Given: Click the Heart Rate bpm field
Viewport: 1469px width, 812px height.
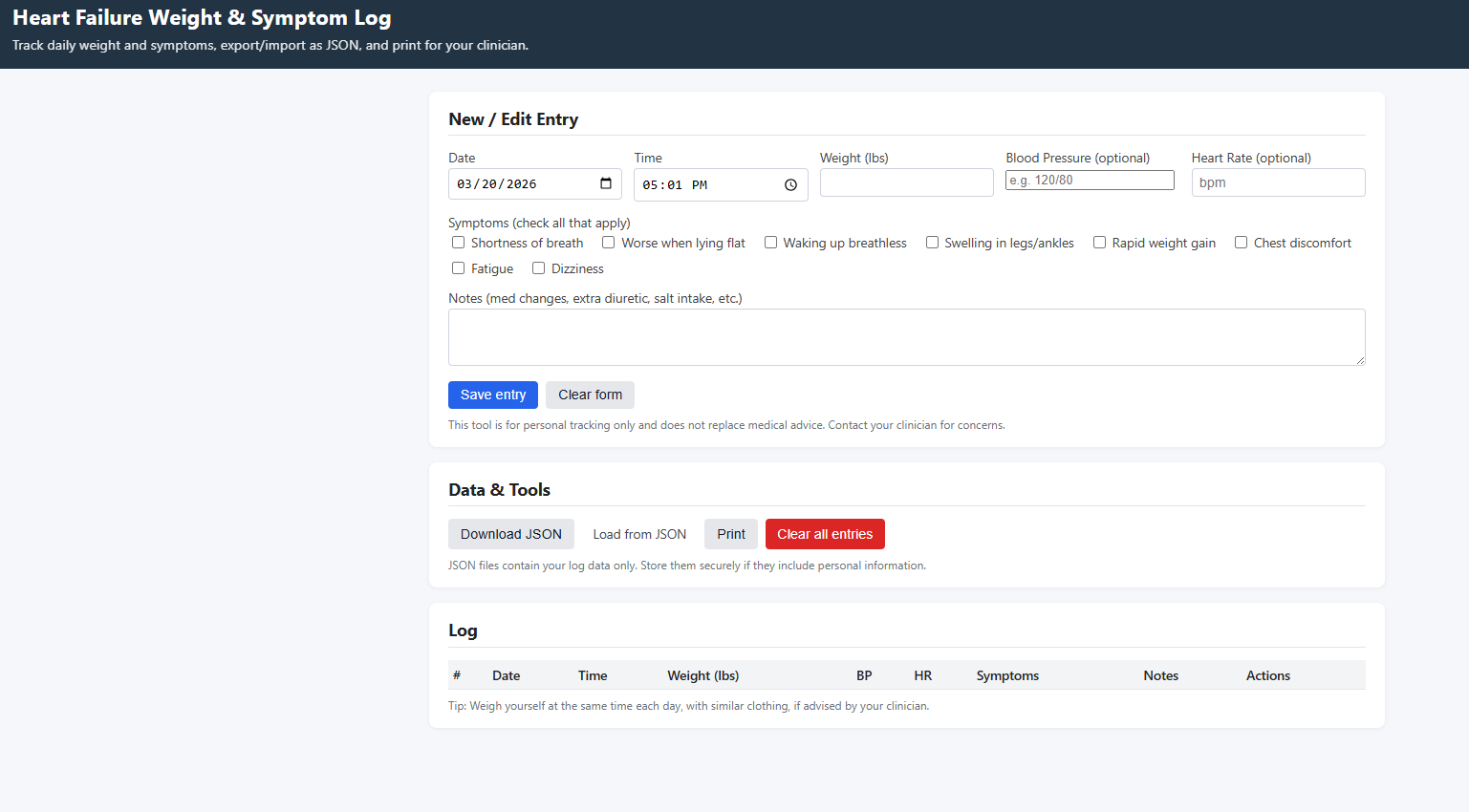Looking at the screenshot, I should coord(1279,182).
